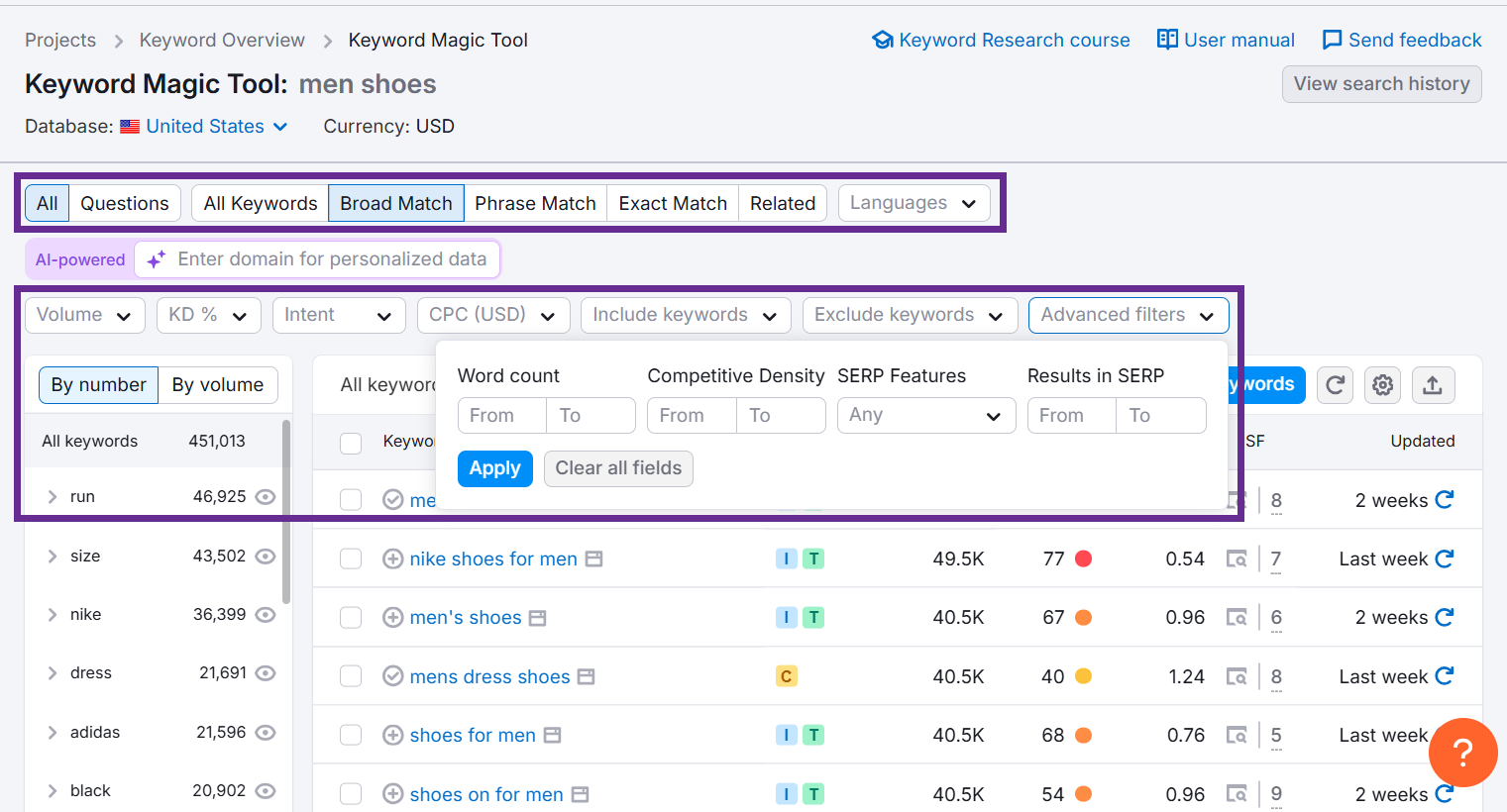
Task: Switch to Phrase Match tab
Action: [x=535, y=203]
